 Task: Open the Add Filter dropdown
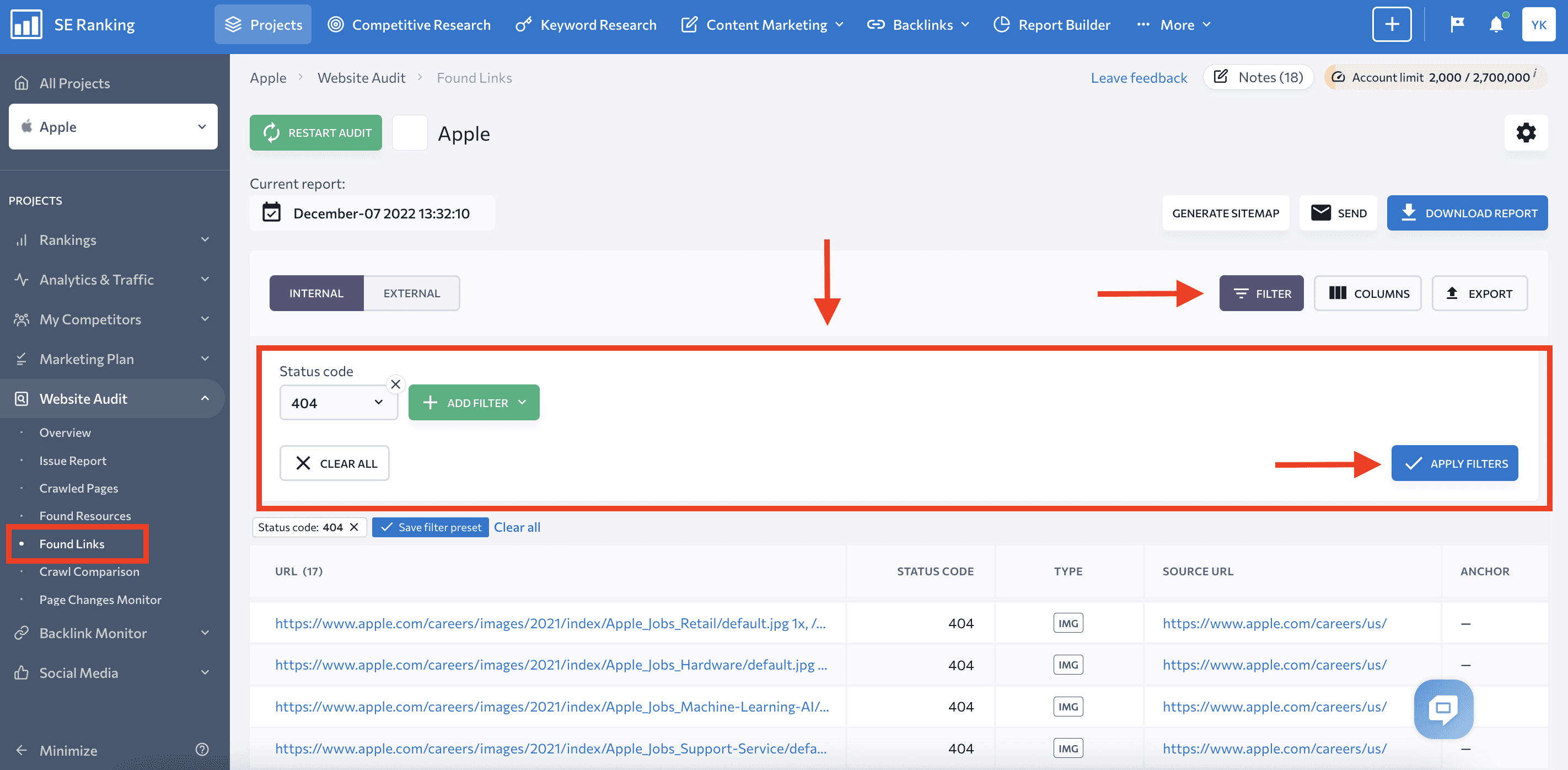click(x=474, y=402)
